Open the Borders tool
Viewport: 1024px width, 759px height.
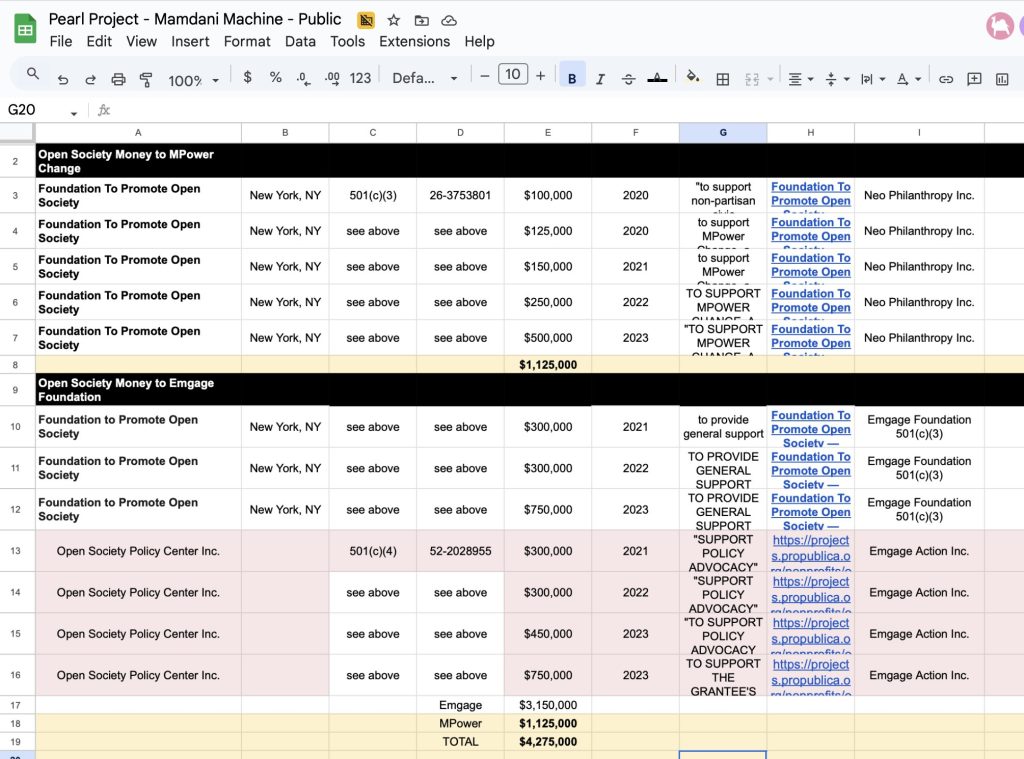click(723, 79)
